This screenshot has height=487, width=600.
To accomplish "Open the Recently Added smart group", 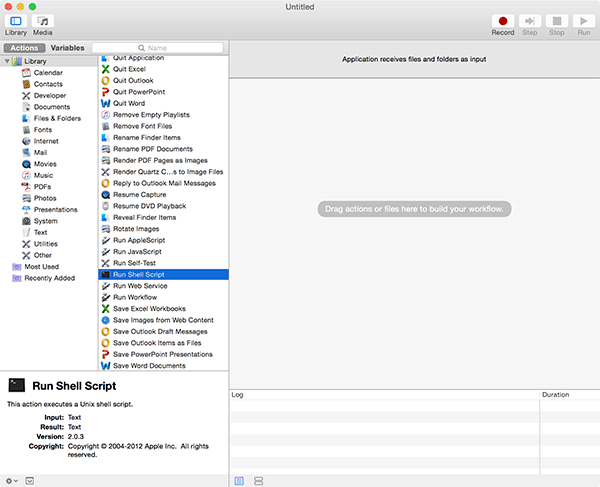I will (52, 278).
